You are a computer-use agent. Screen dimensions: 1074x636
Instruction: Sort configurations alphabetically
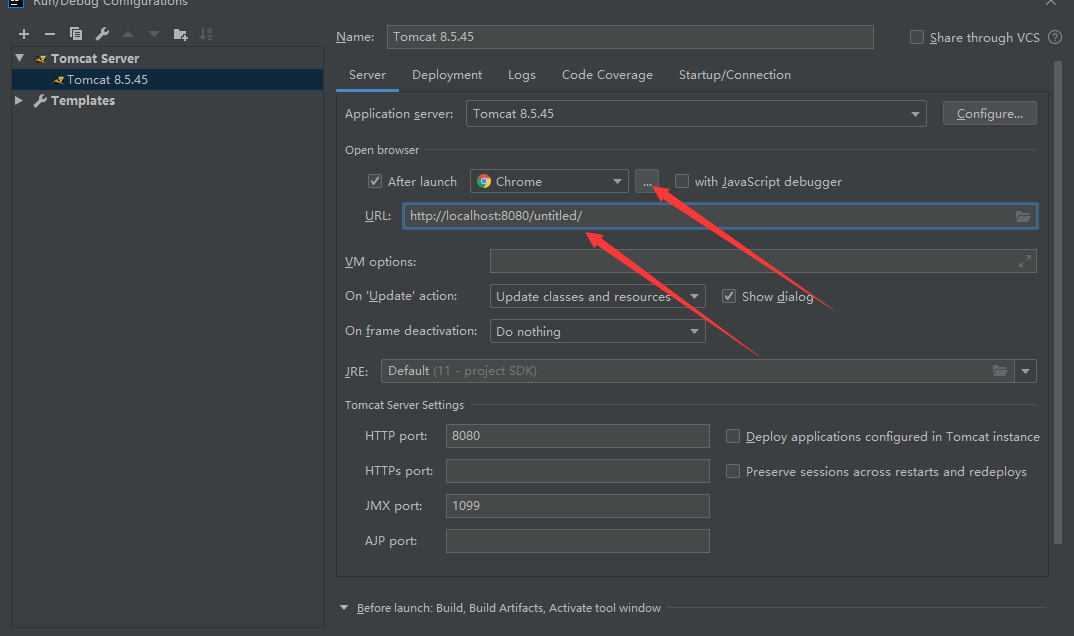[206, 34]
